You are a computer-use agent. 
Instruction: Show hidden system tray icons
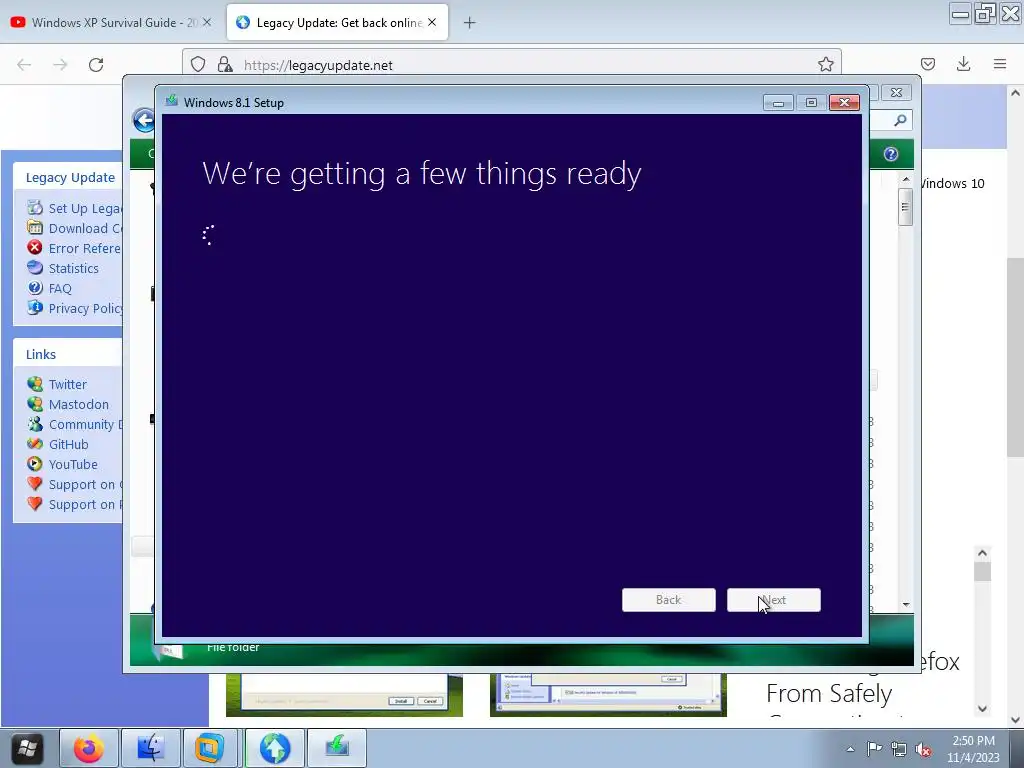[850, 749]
